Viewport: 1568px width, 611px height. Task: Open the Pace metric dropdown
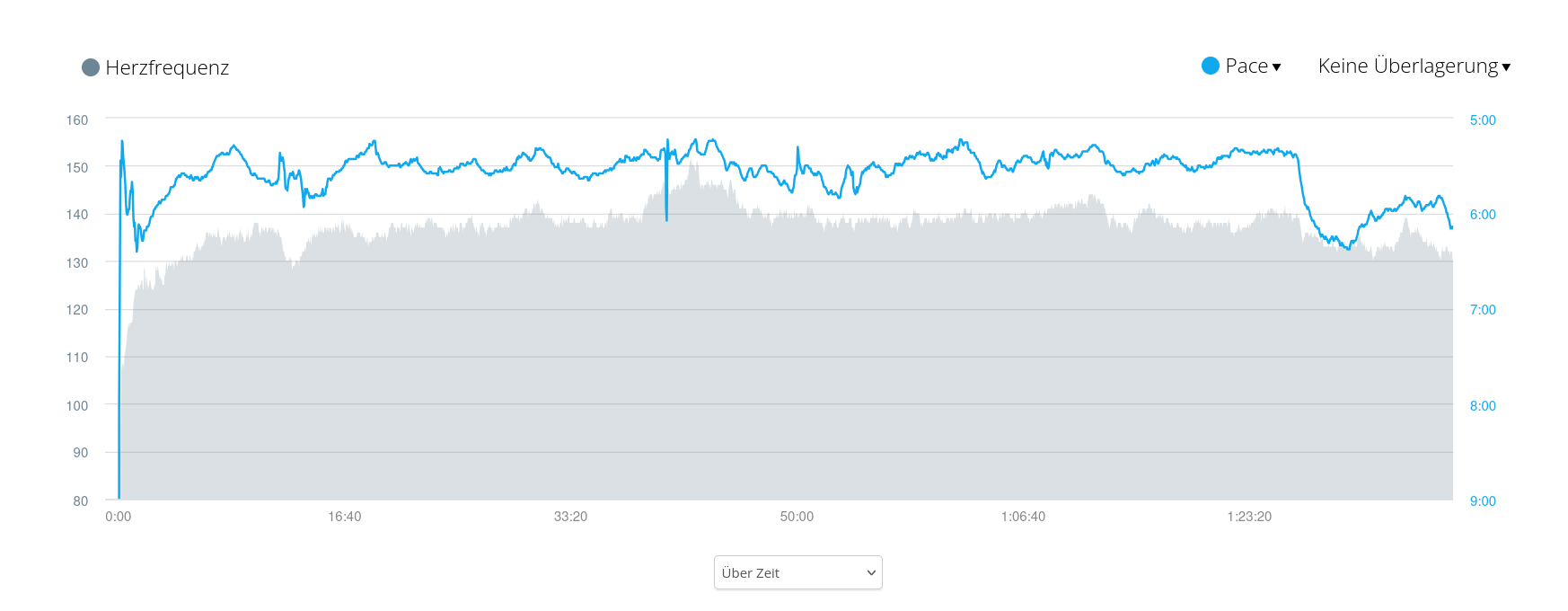pos(1246,66)
